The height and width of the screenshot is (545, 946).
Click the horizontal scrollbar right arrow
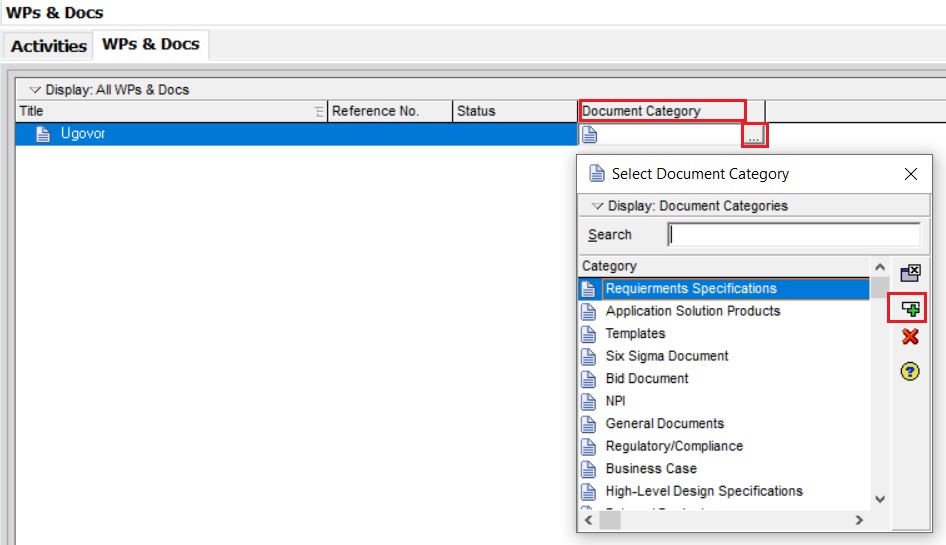click(858, 520)
